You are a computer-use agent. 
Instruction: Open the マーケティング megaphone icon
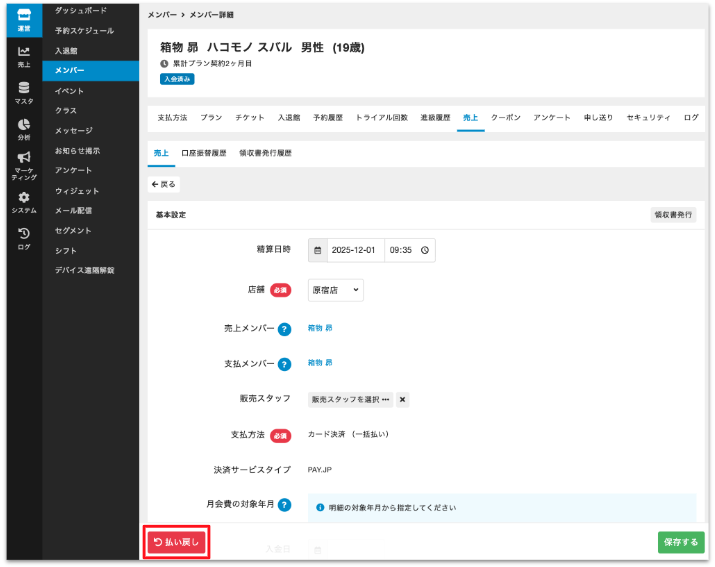pos(24,163)
